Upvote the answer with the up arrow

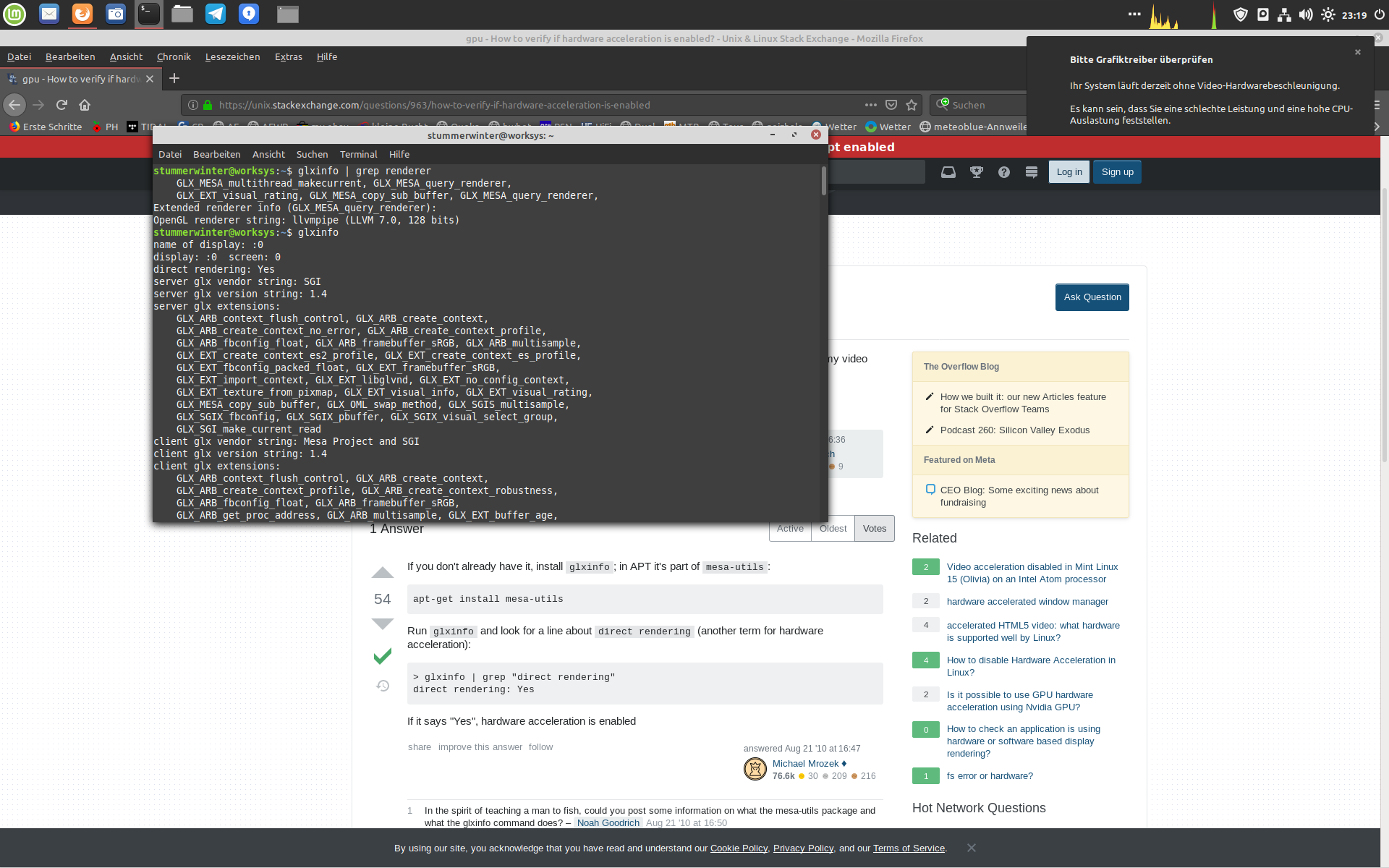382,573
